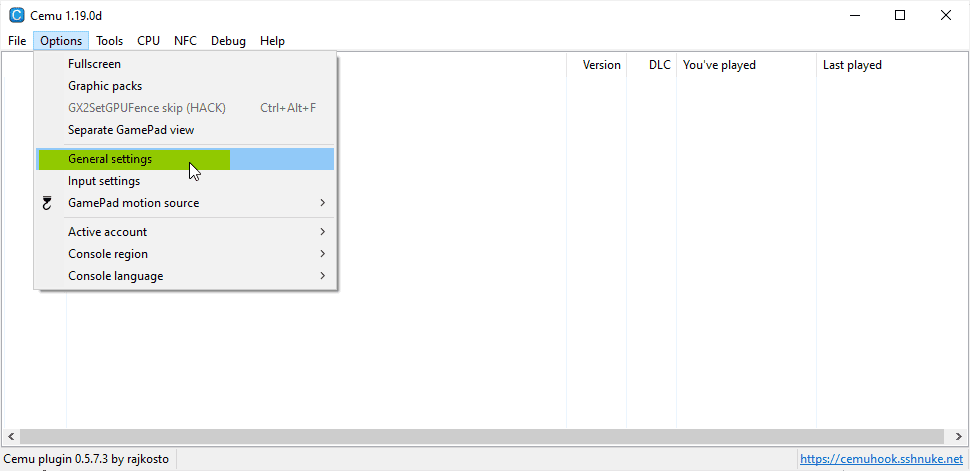This screenshot has width=970, height=471.
Task: Open the Help menu
Action: (272, 41)
